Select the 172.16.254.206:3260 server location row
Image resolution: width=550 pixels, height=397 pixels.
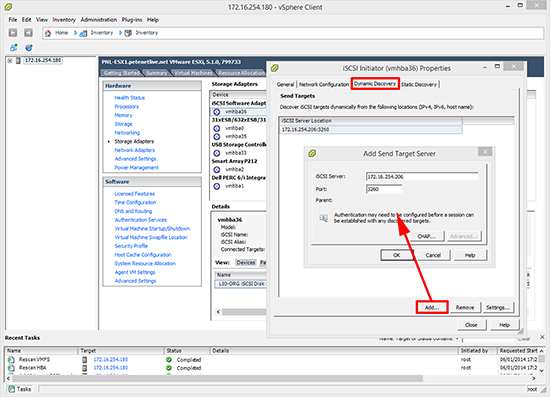coord(371,129)
